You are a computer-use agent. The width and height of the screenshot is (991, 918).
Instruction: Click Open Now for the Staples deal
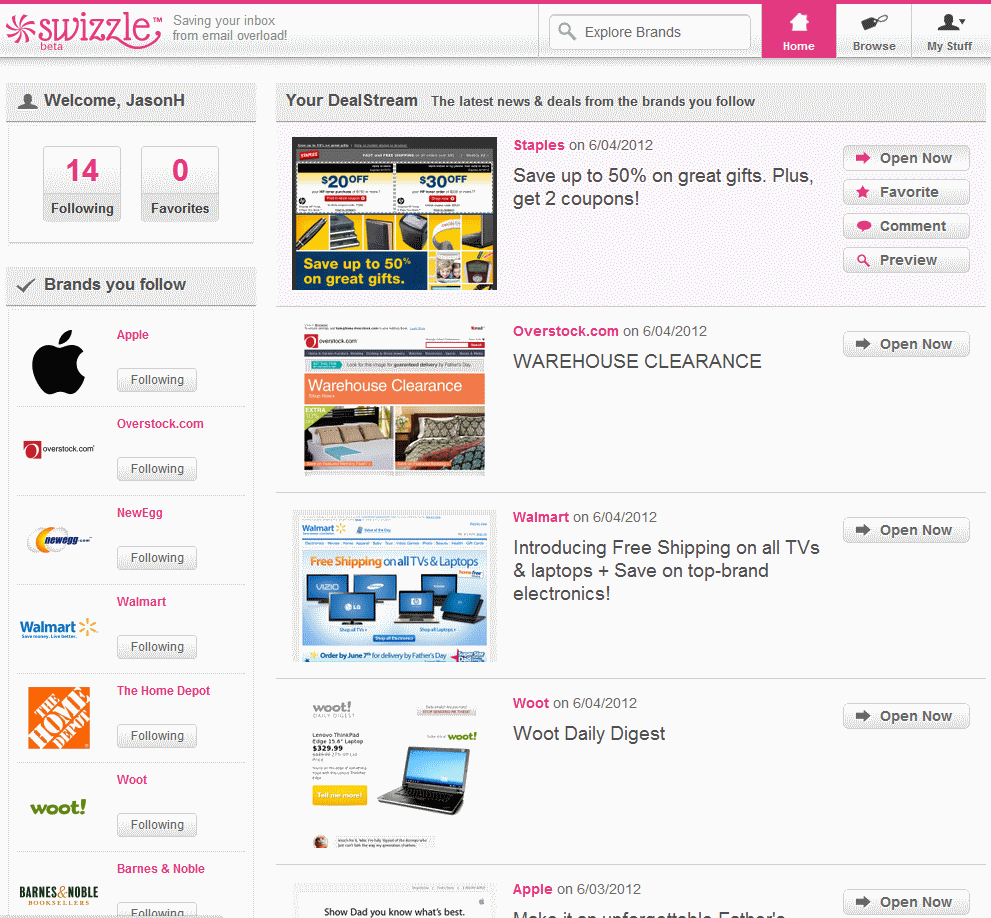pos(906,158)
